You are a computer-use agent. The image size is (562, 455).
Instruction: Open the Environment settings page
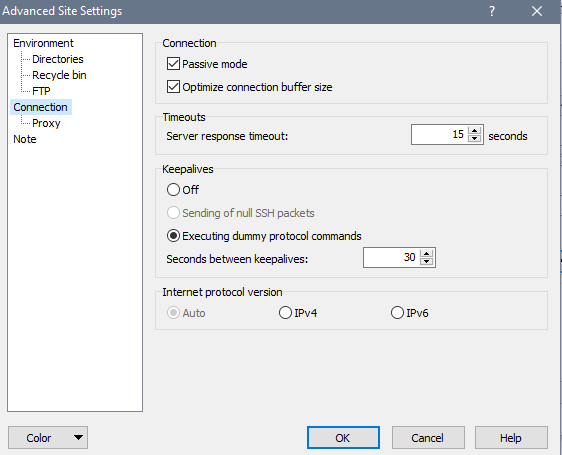point(43,43)
